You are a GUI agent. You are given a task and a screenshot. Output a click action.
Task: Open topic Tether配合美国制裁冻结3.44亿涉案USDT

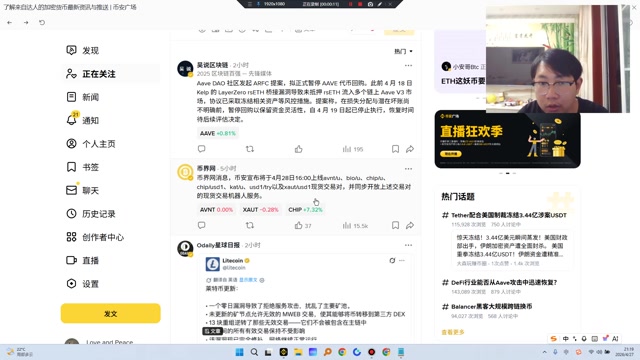[x=509, y=215]
